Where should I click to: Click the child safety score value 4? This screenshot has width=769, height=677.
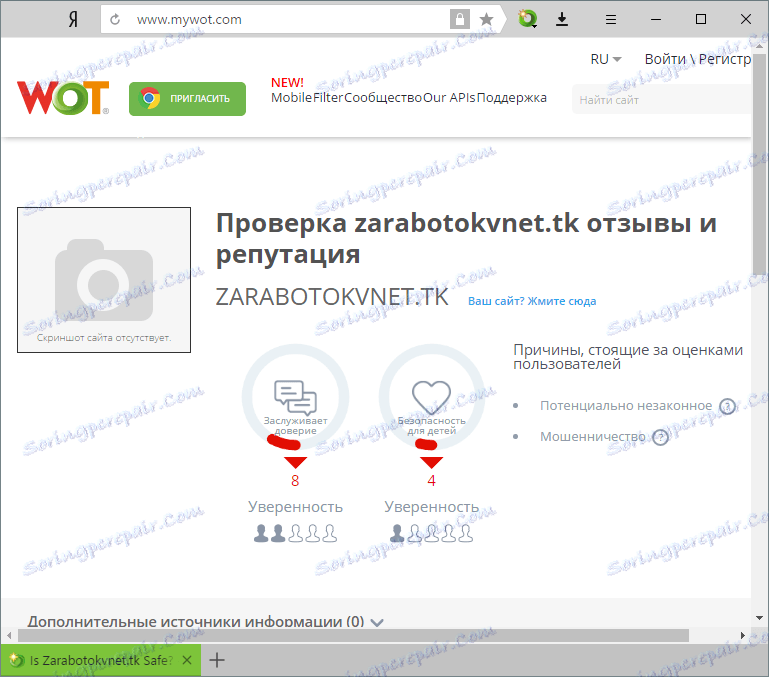[431, 480]
